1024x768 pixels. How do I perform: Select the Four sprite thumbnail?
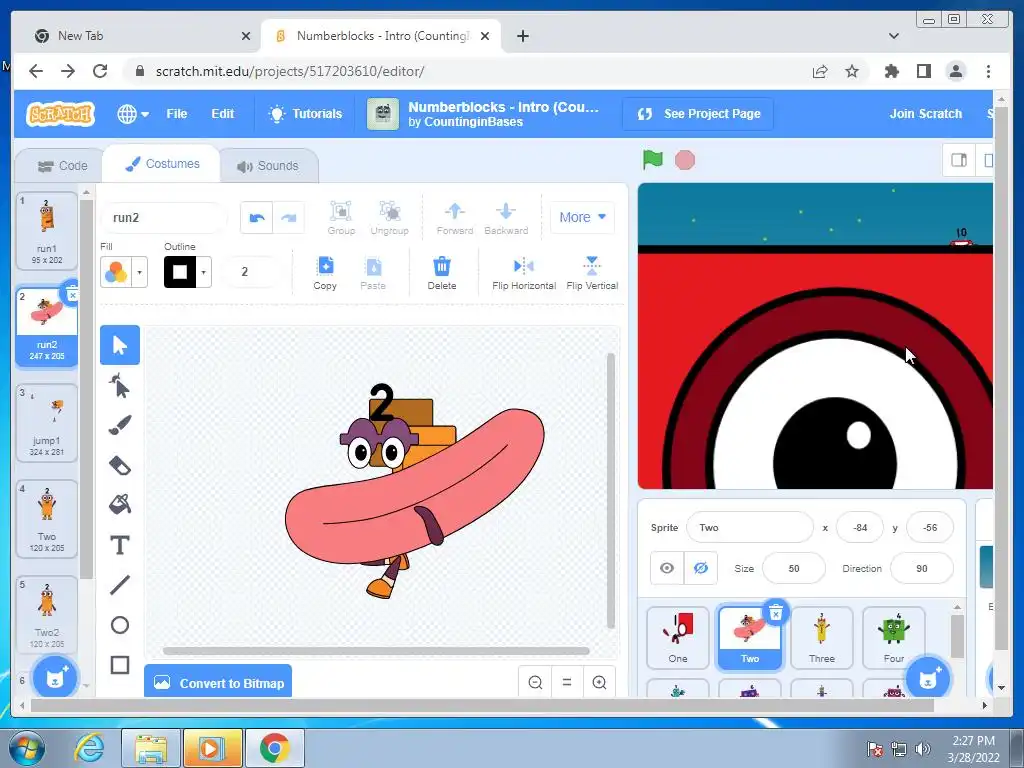[893, 637]
